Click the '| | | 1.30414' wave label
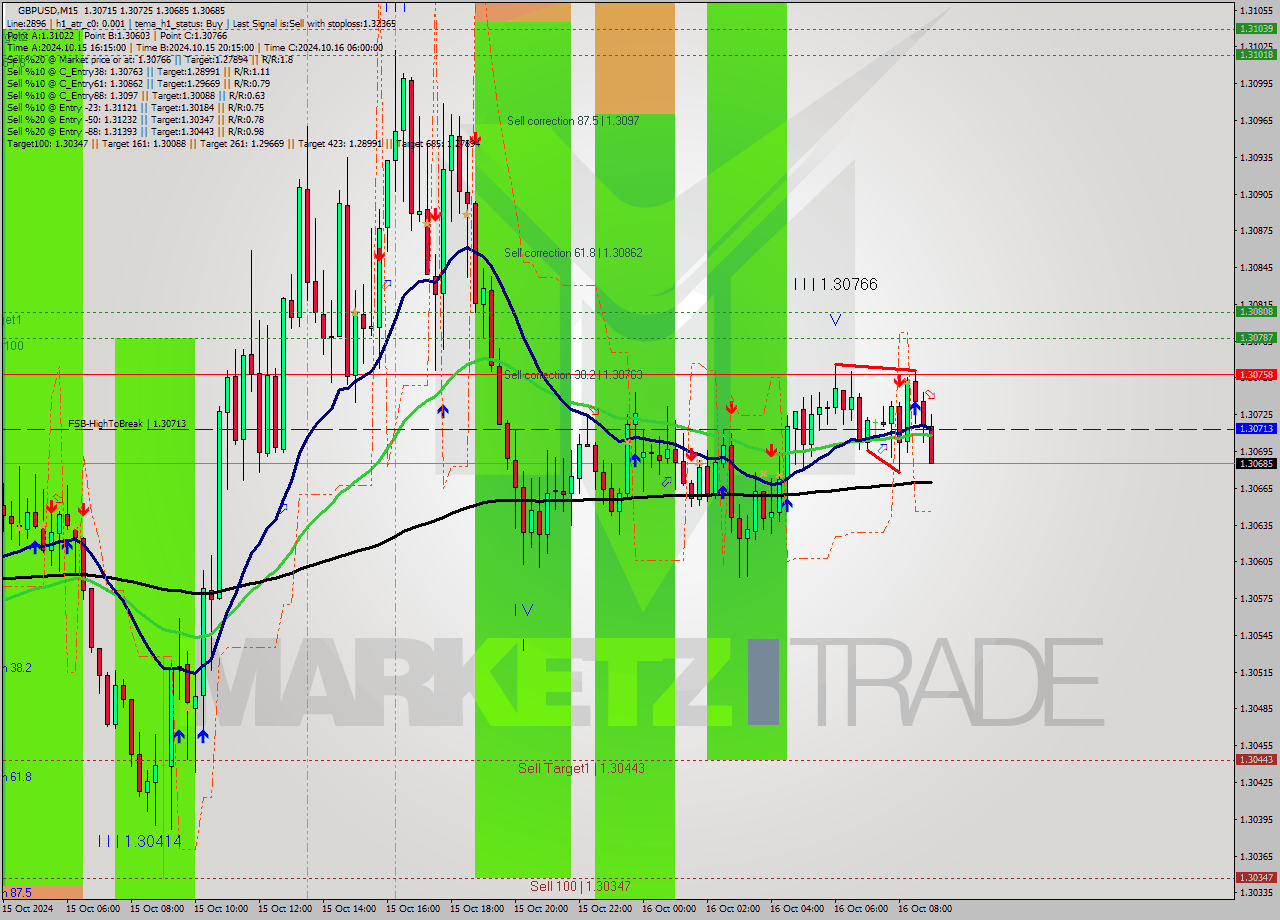Viewport: 1280px width, 920px height. tap(140, 841)
